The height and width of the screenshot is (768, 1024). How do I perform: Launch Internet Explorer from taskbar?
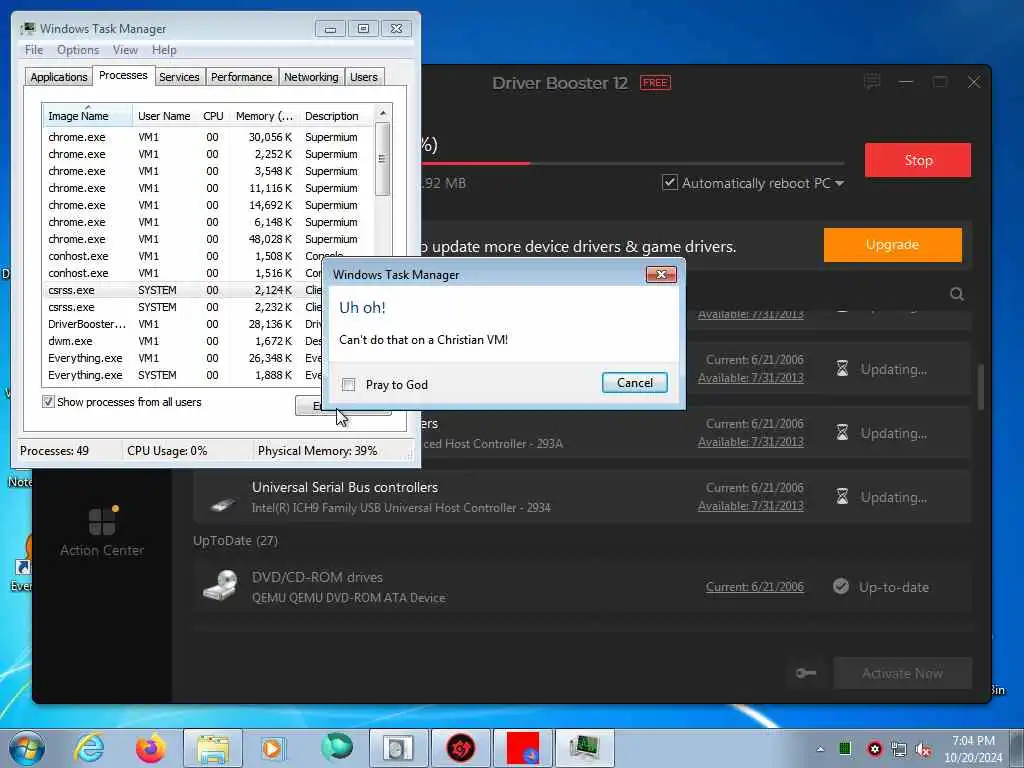pyautogui.click(x=89, y=748)
